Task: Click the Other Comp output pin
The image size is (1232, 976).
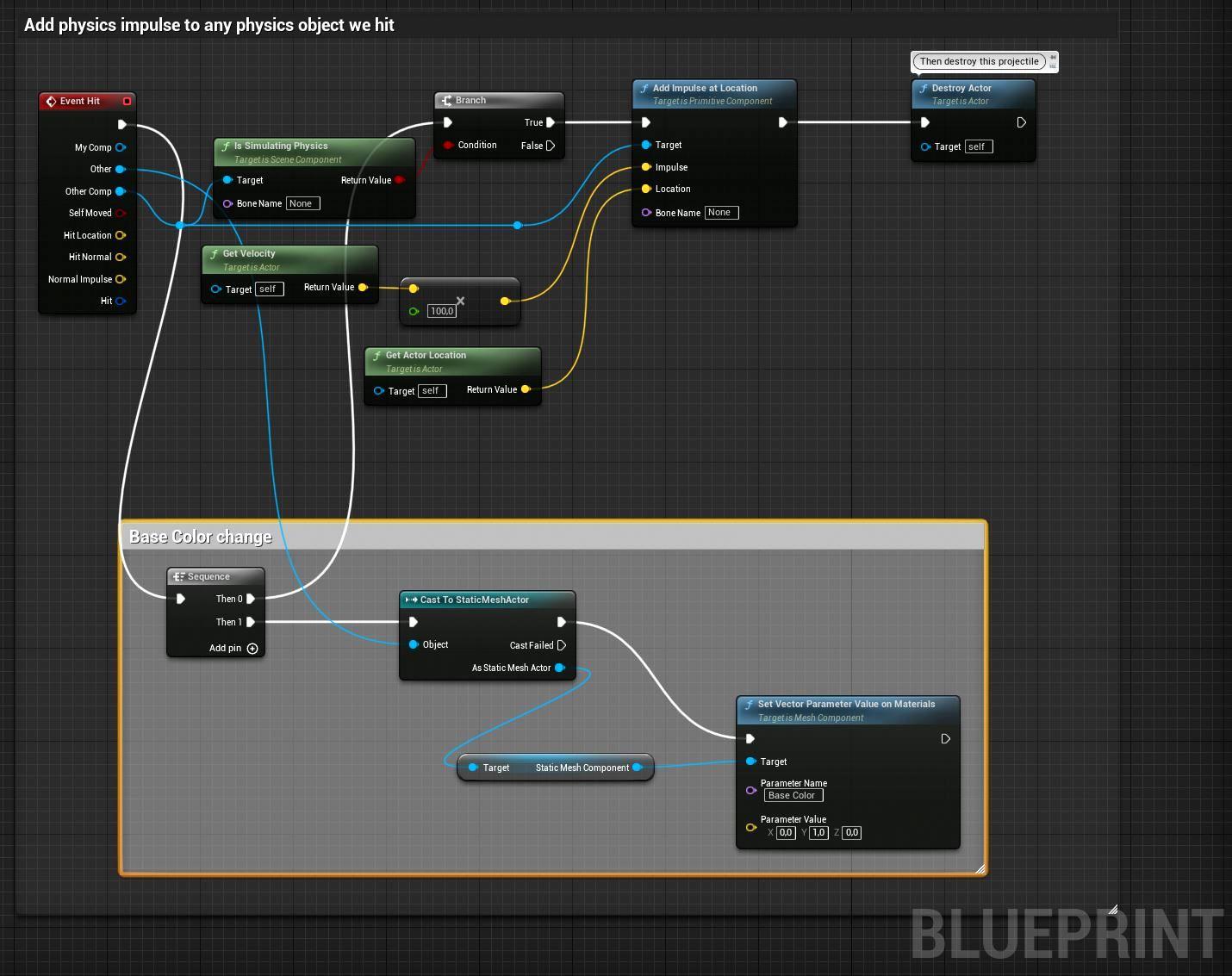Action: point(121,191)
